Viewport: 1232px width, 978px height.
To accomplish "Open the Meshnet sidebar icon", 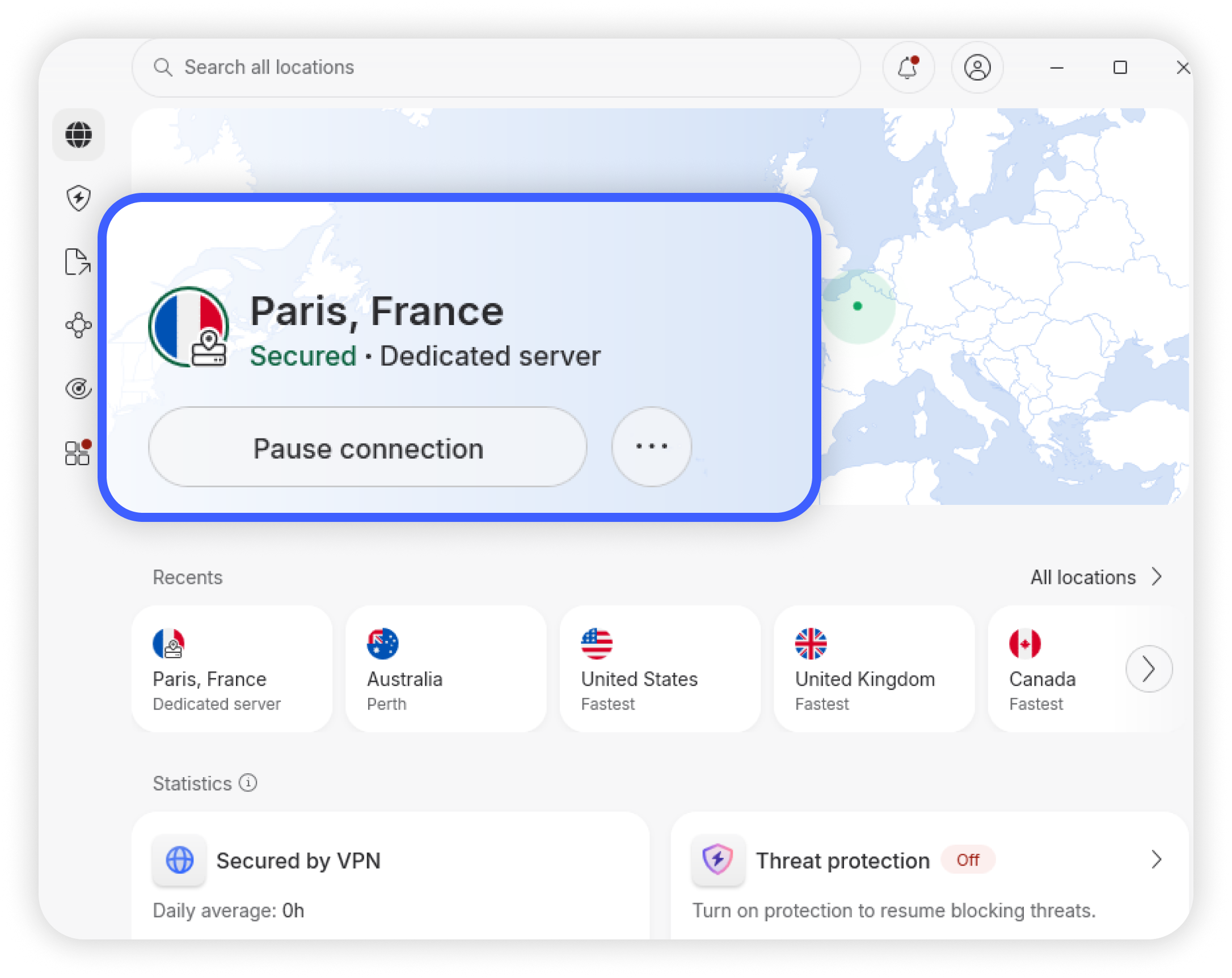I will coord(78,325).
